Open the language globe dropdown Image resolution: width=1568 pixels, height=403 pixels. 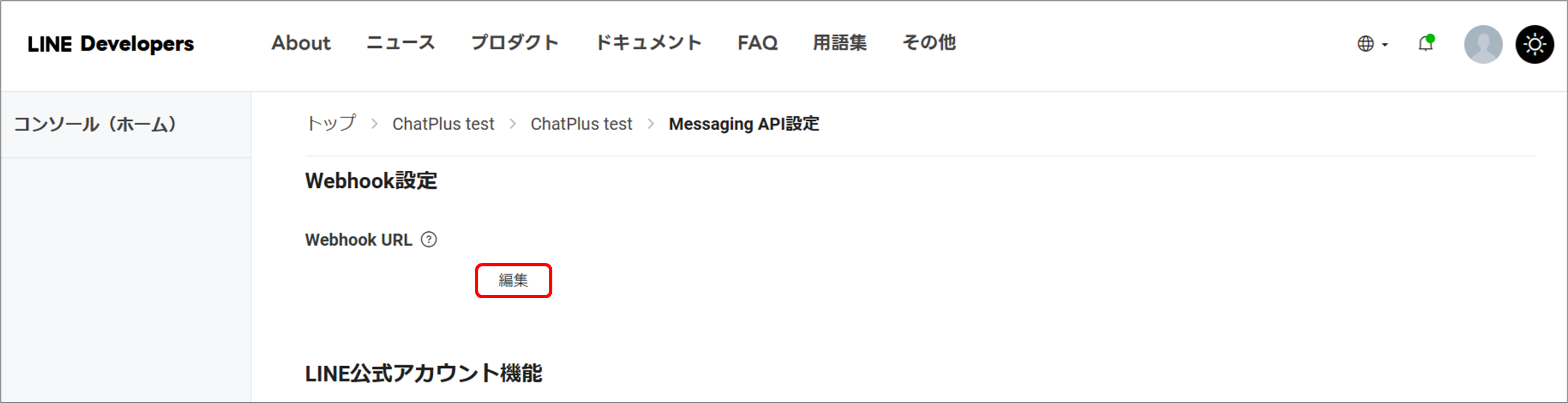1366,44
